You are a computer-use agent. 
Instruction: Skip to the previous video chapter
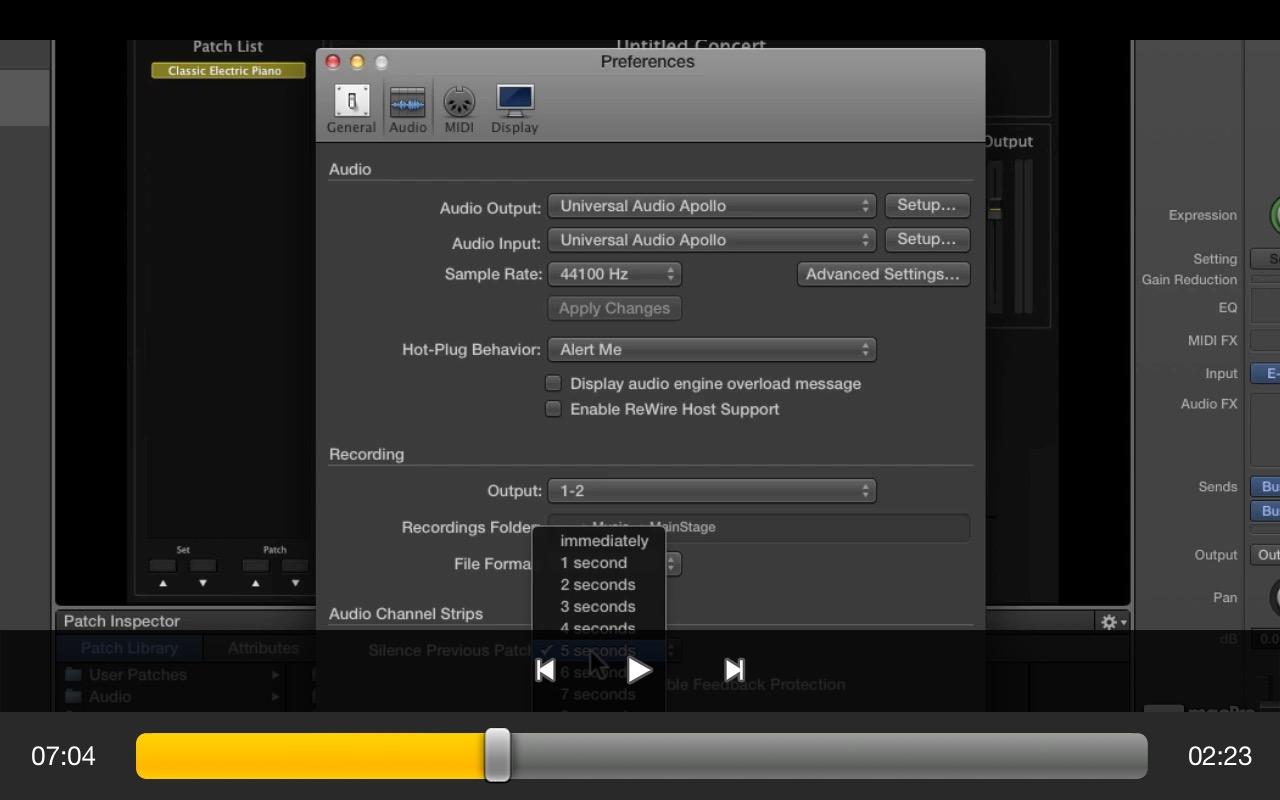coord(545,670)
